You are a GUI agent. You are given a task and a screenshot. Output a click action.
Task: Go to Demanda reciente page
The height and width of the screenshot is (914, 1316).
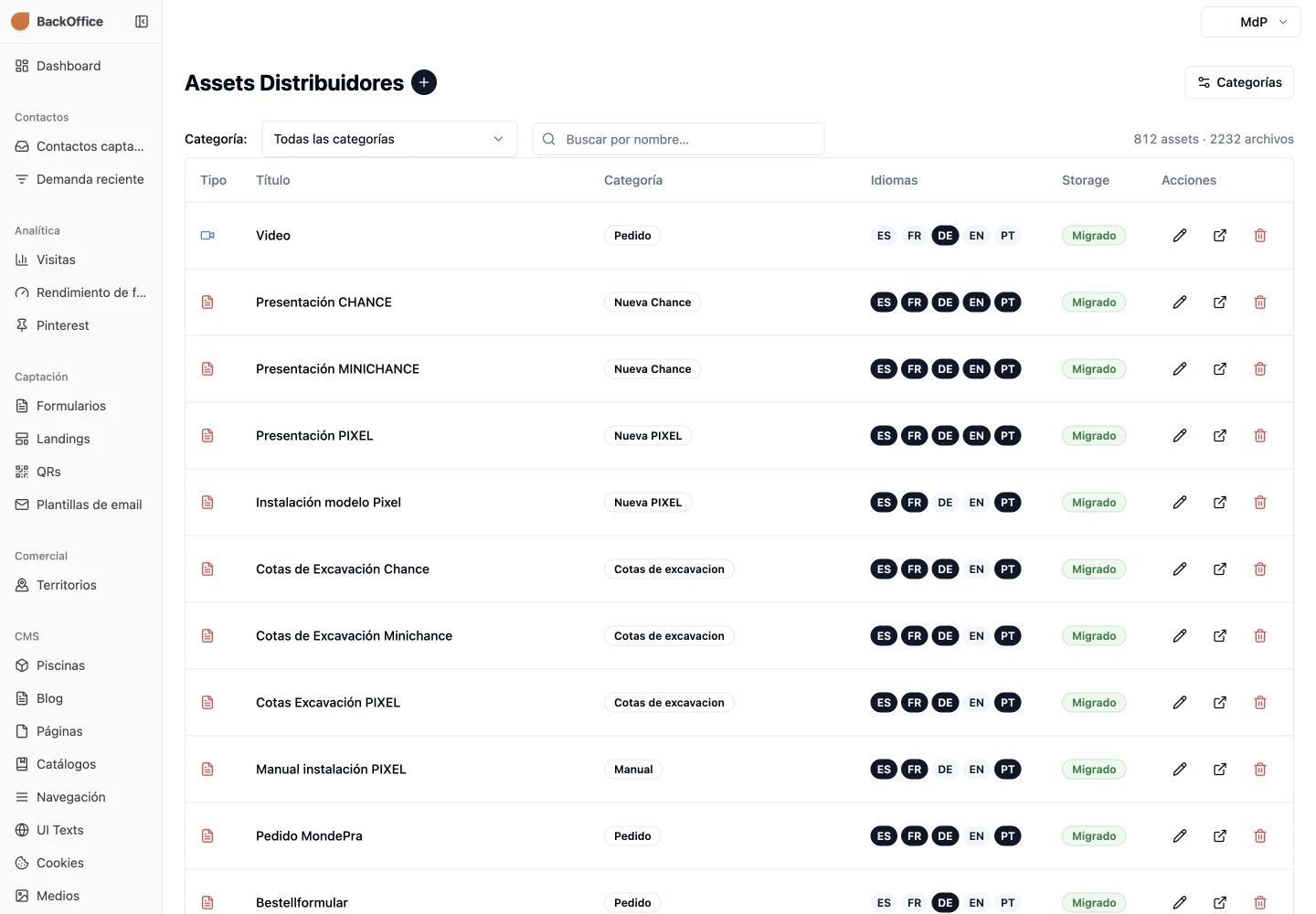click(80, 179)
